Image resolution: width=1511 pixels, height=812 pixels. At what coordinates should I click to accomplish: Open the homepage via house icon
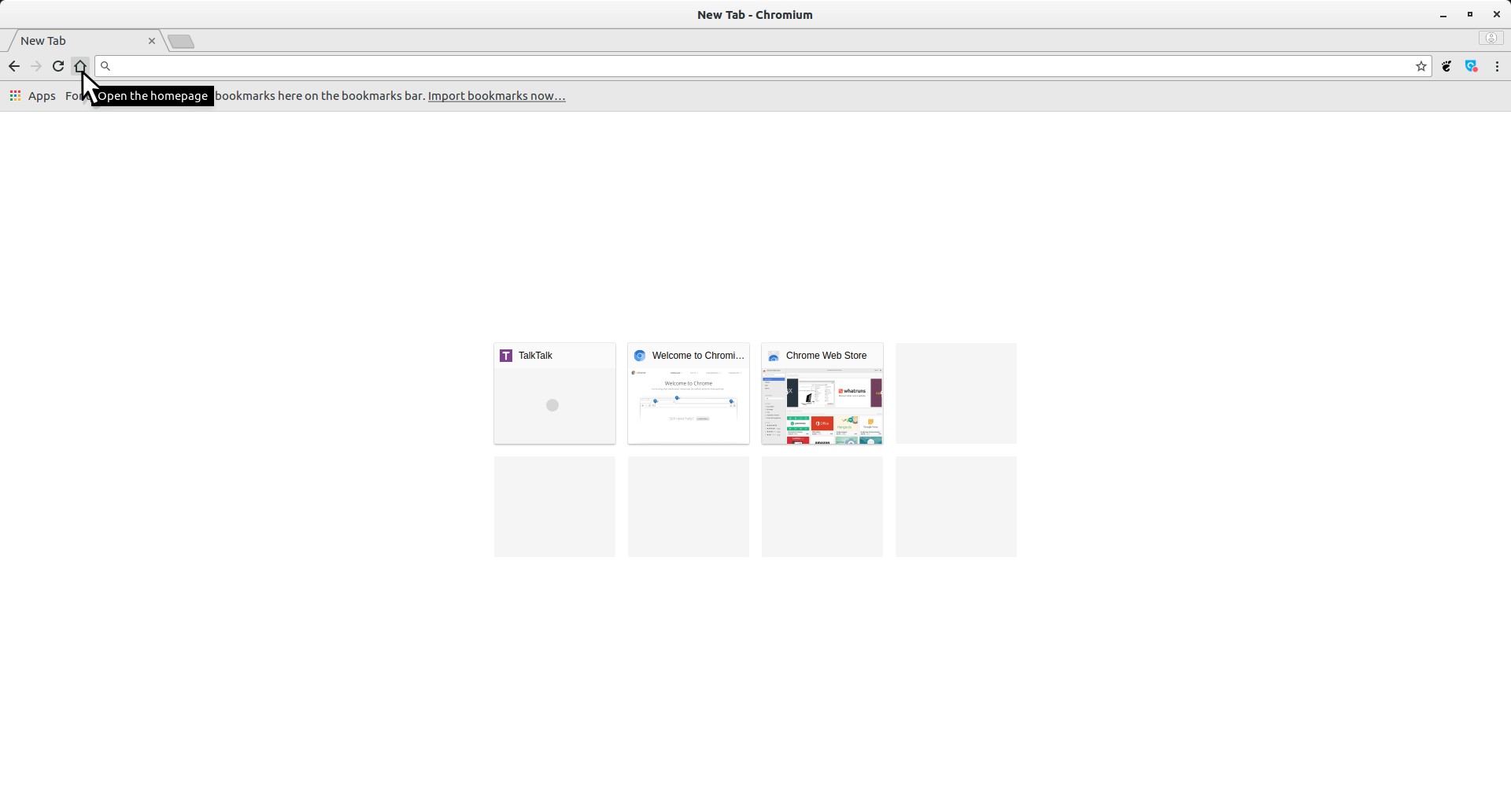tap(79, 66)
